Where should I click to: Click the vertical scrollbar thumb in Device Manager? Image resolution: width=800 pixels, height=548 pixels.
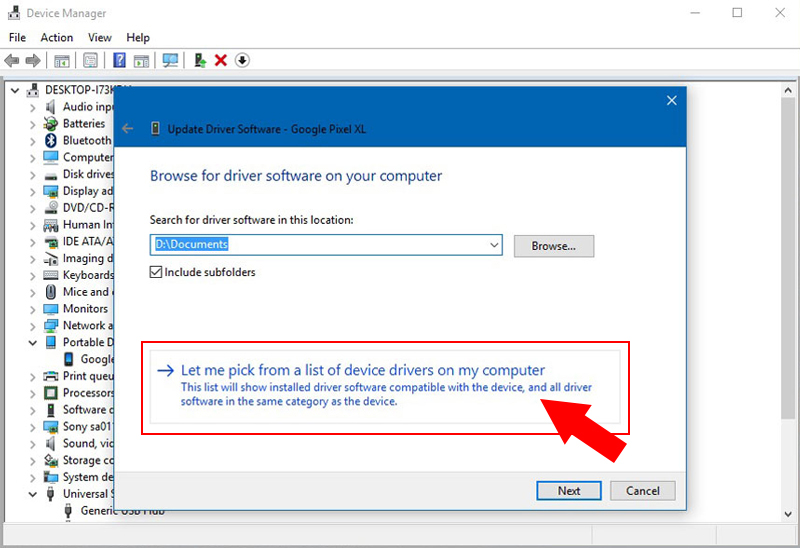pos(788,259)
